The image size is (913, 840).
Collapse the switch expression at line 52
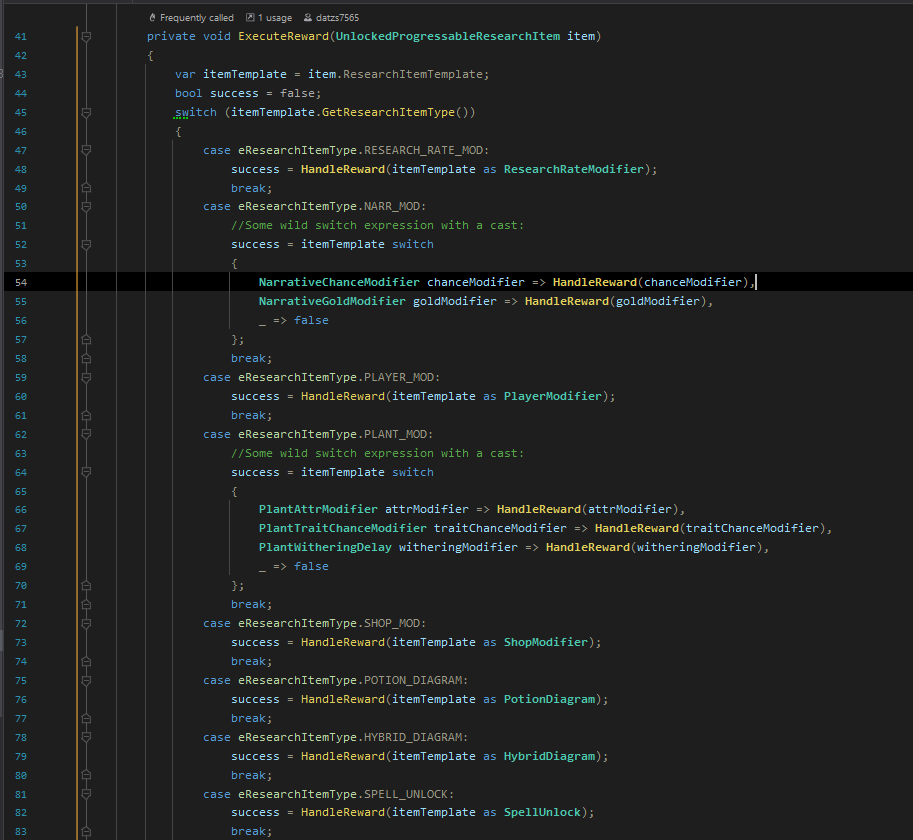click(86, 244)
